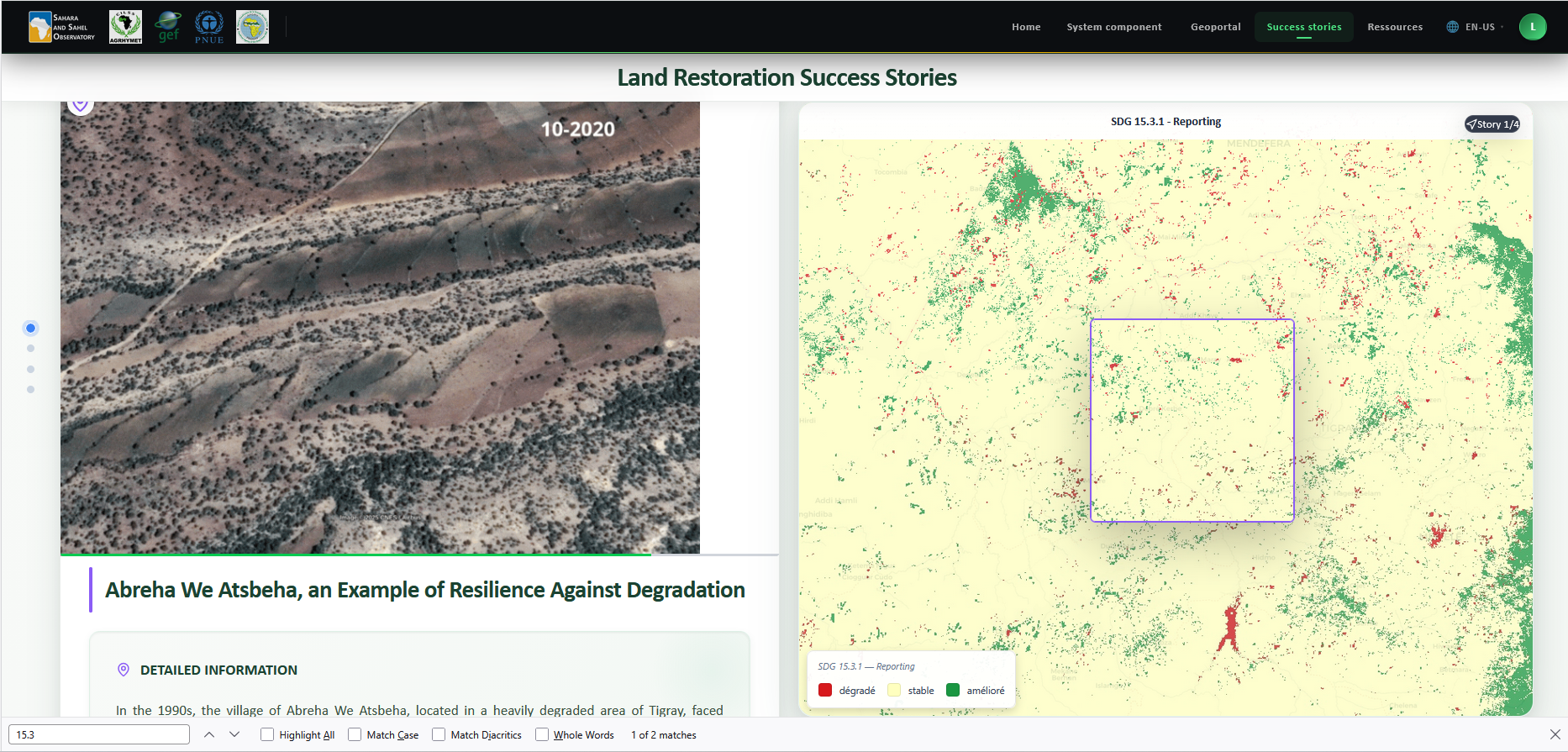
Task: Select the Success stories tab
Action: coord(1304,27)
